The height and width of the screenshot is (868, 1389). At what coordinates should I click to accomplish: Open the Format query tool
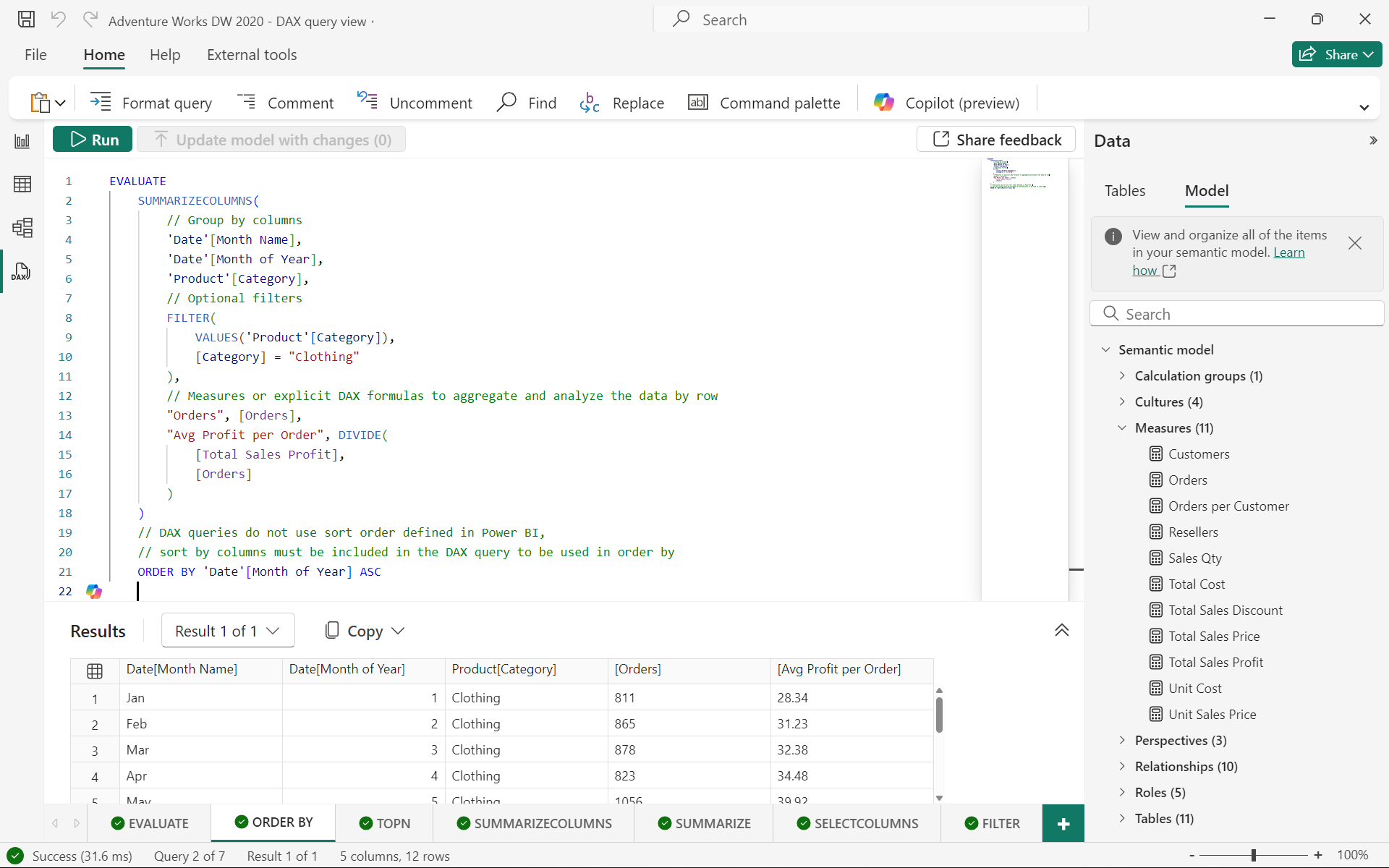click(x=152, y=102)
